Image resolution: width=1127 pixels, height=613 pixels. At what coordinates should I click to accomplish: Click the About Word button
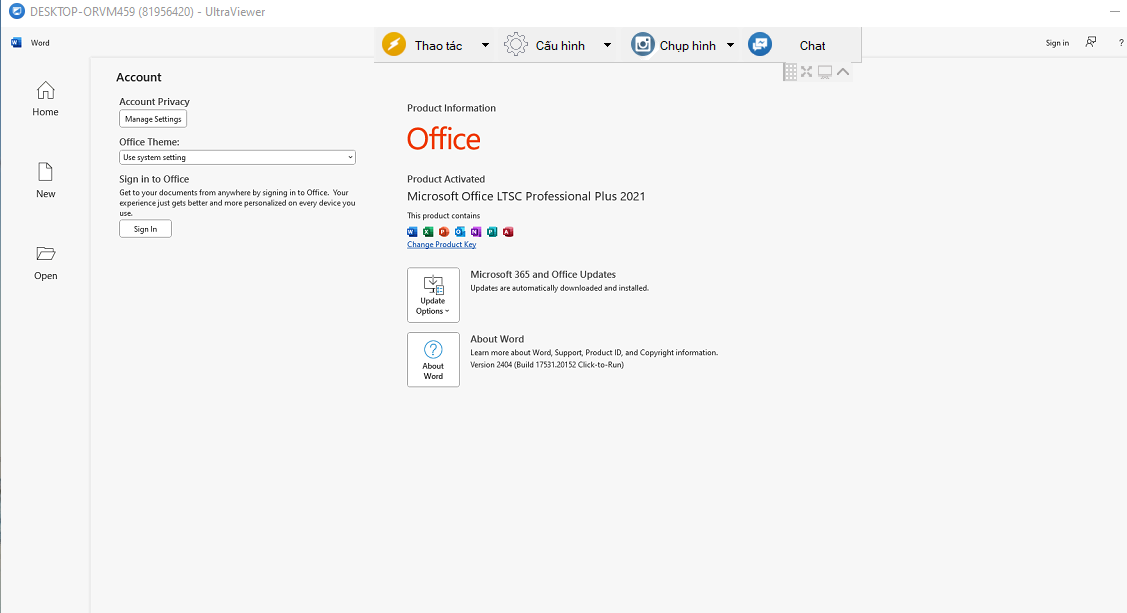click(x=433, y=359)
